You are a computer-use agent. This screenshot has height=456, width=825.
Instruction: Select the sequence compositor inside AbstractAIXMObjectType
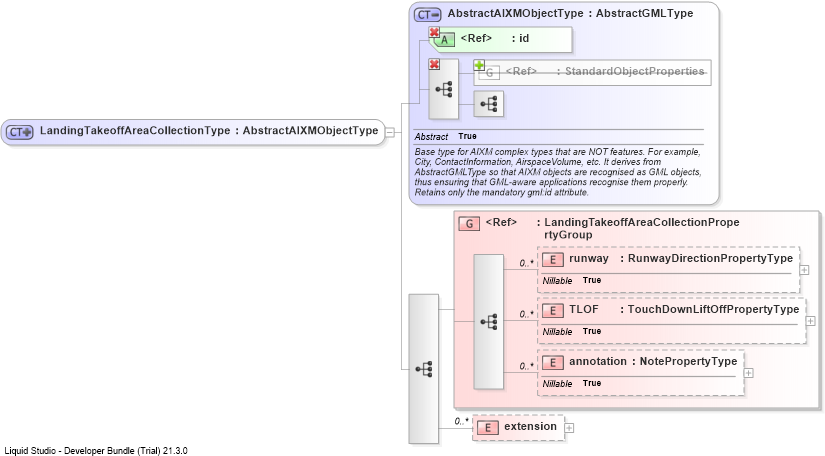click(x=444, y=89)
